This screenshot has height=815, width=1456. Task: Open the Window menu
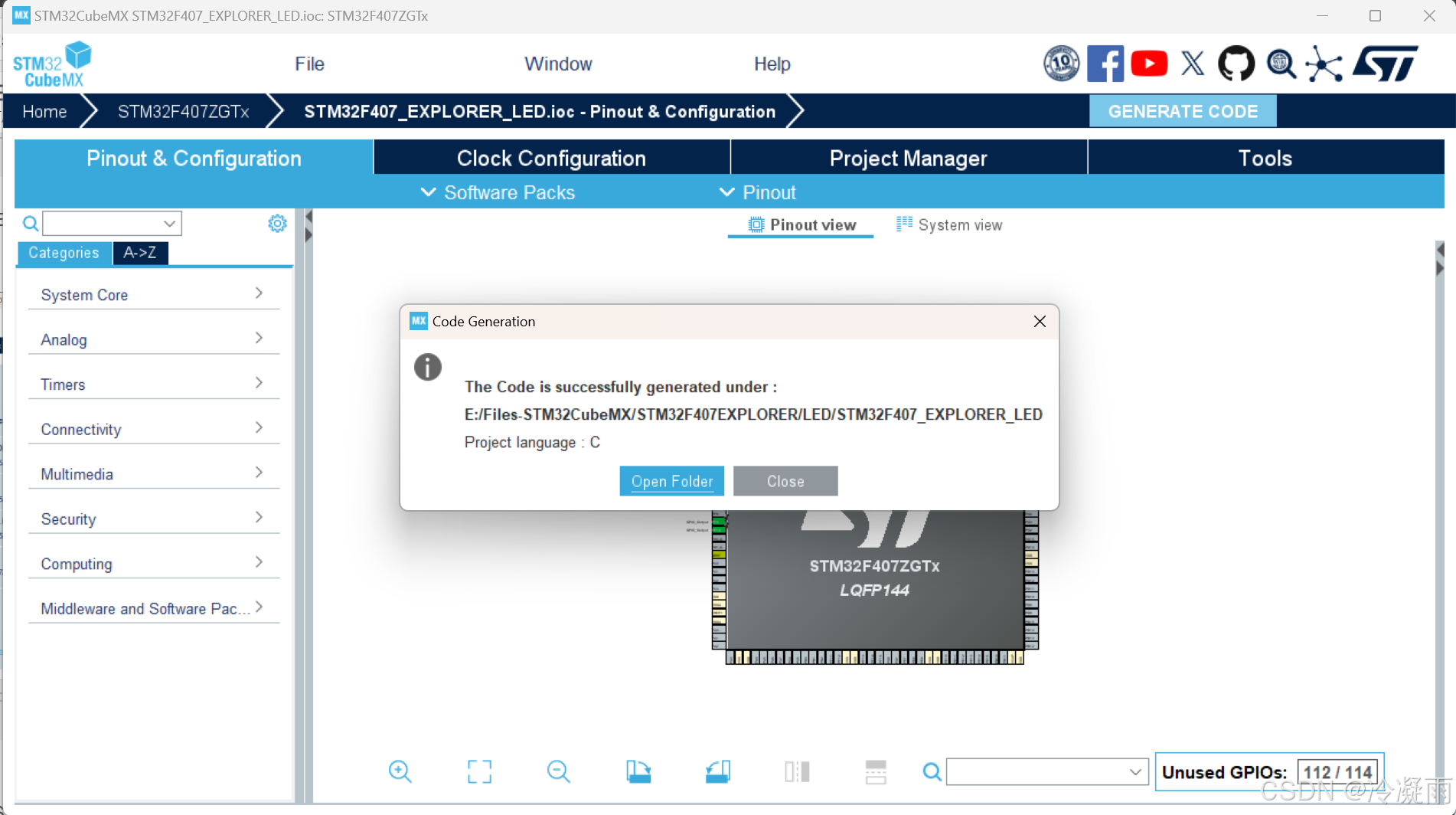click(558, 64)
